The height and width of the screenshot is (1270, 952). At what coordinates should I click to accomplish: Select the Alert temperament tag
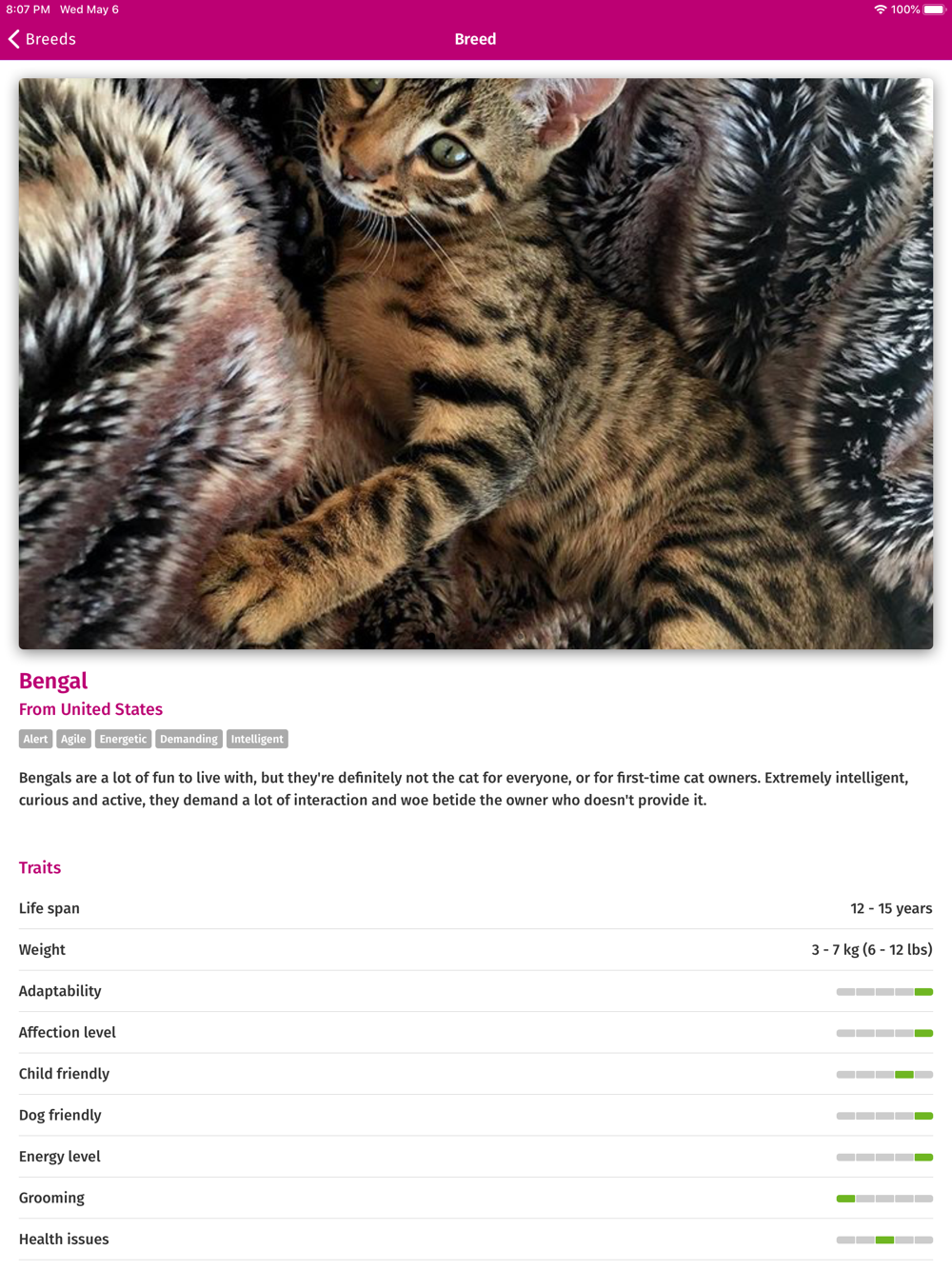(x=35, y=739)
